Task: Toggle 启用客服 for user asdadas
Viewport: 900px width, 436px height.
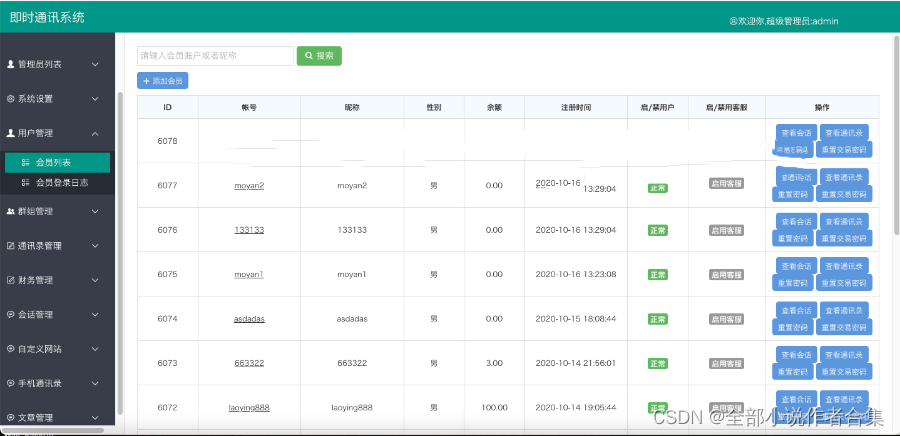Action: [x=727, y=319]
